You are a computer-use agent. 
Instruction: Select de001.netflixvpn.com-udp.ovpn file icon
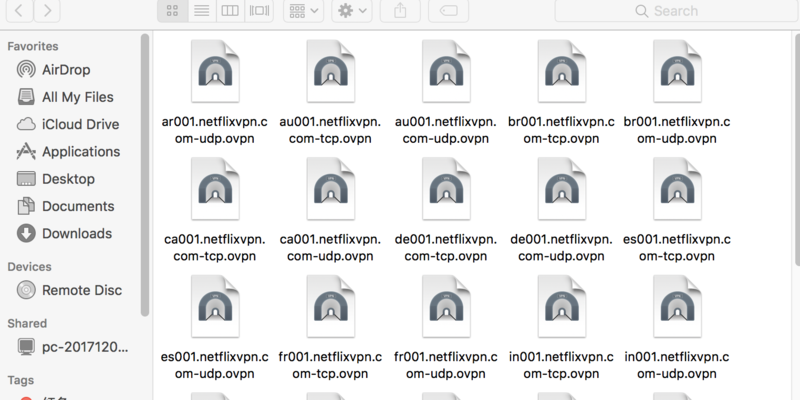562,189
